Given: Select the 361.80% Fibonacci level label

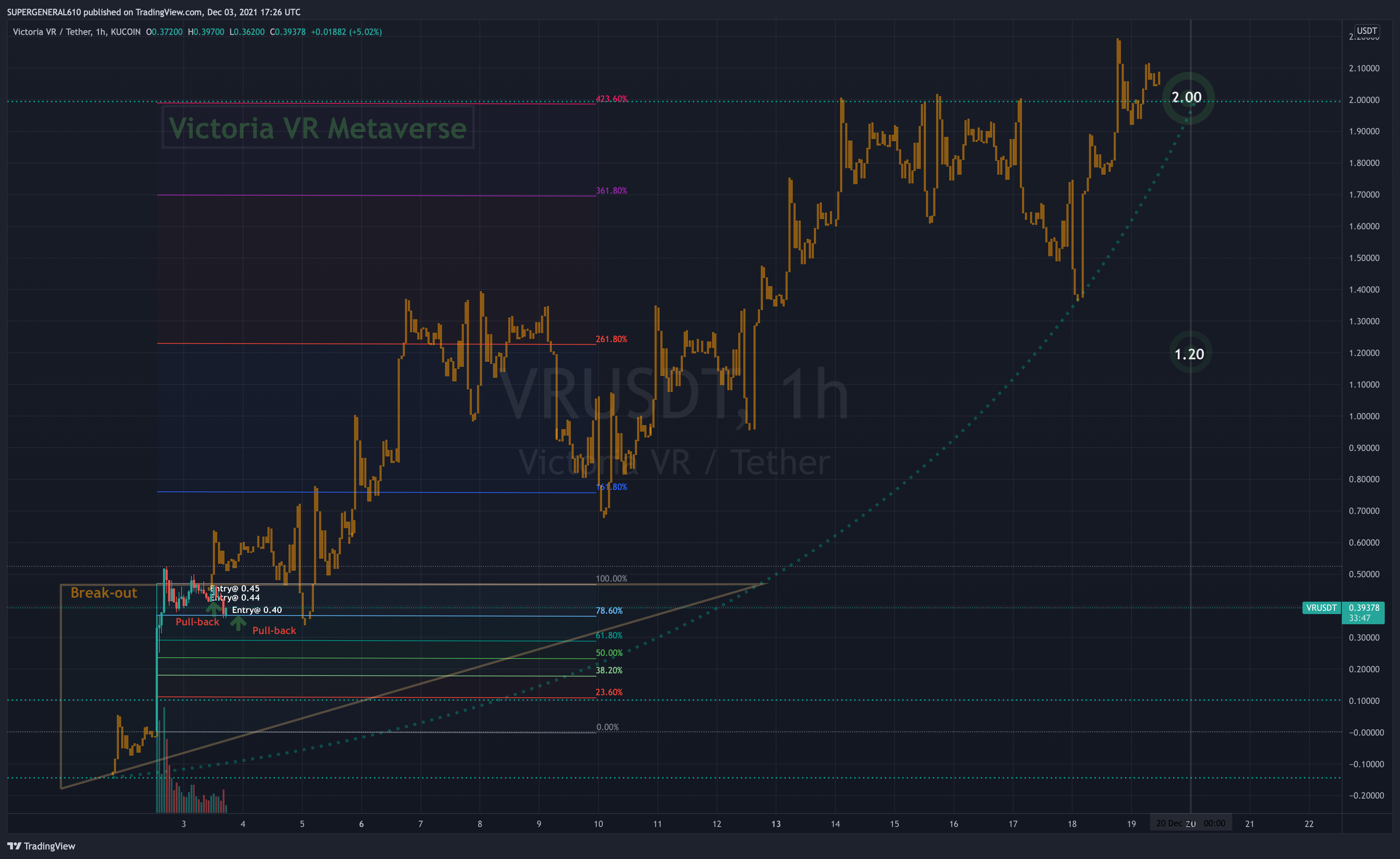Looking at the screenshot, I should pyautogui.click(x=611, y=190).
